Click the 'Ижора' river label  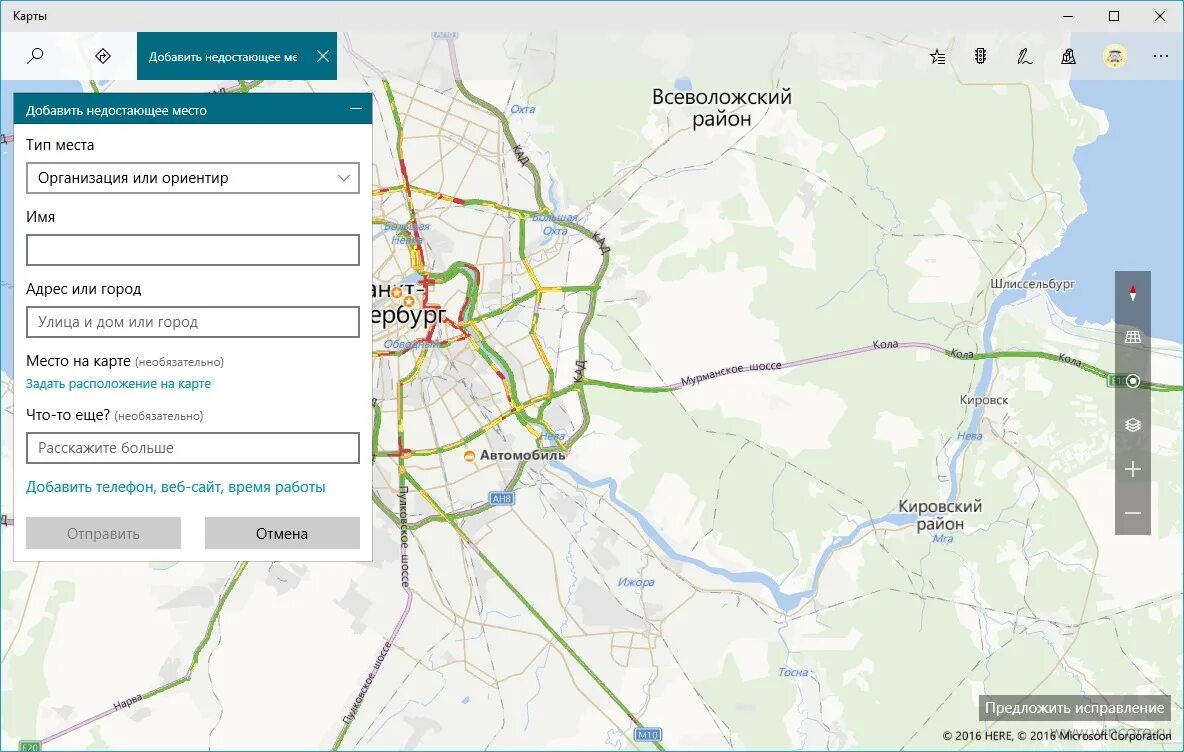(636, 582)
